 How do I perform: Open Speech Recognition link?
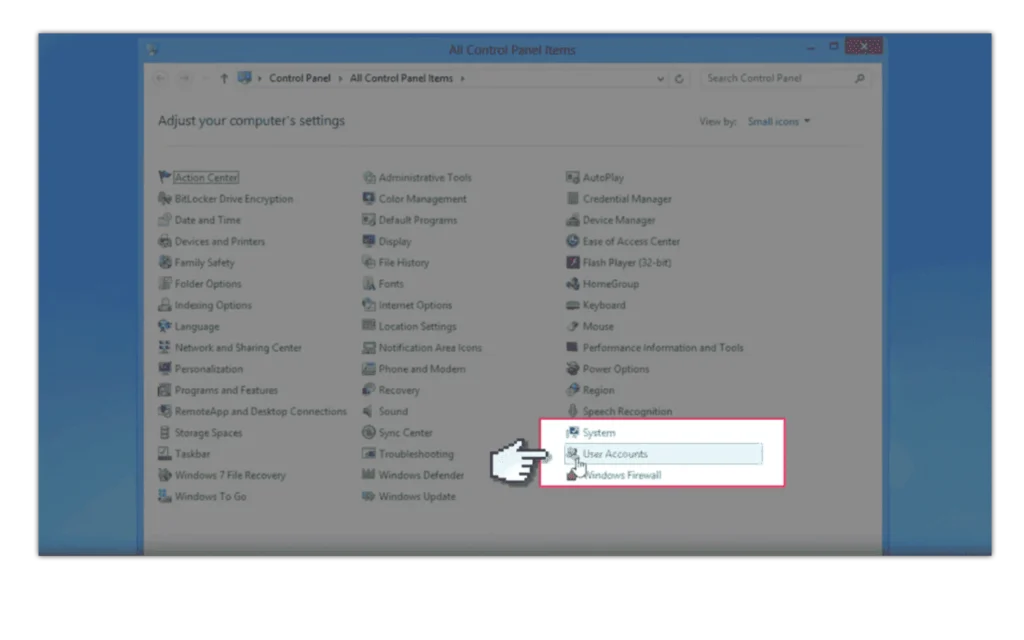pyautogui.click(x=627, y=411)
